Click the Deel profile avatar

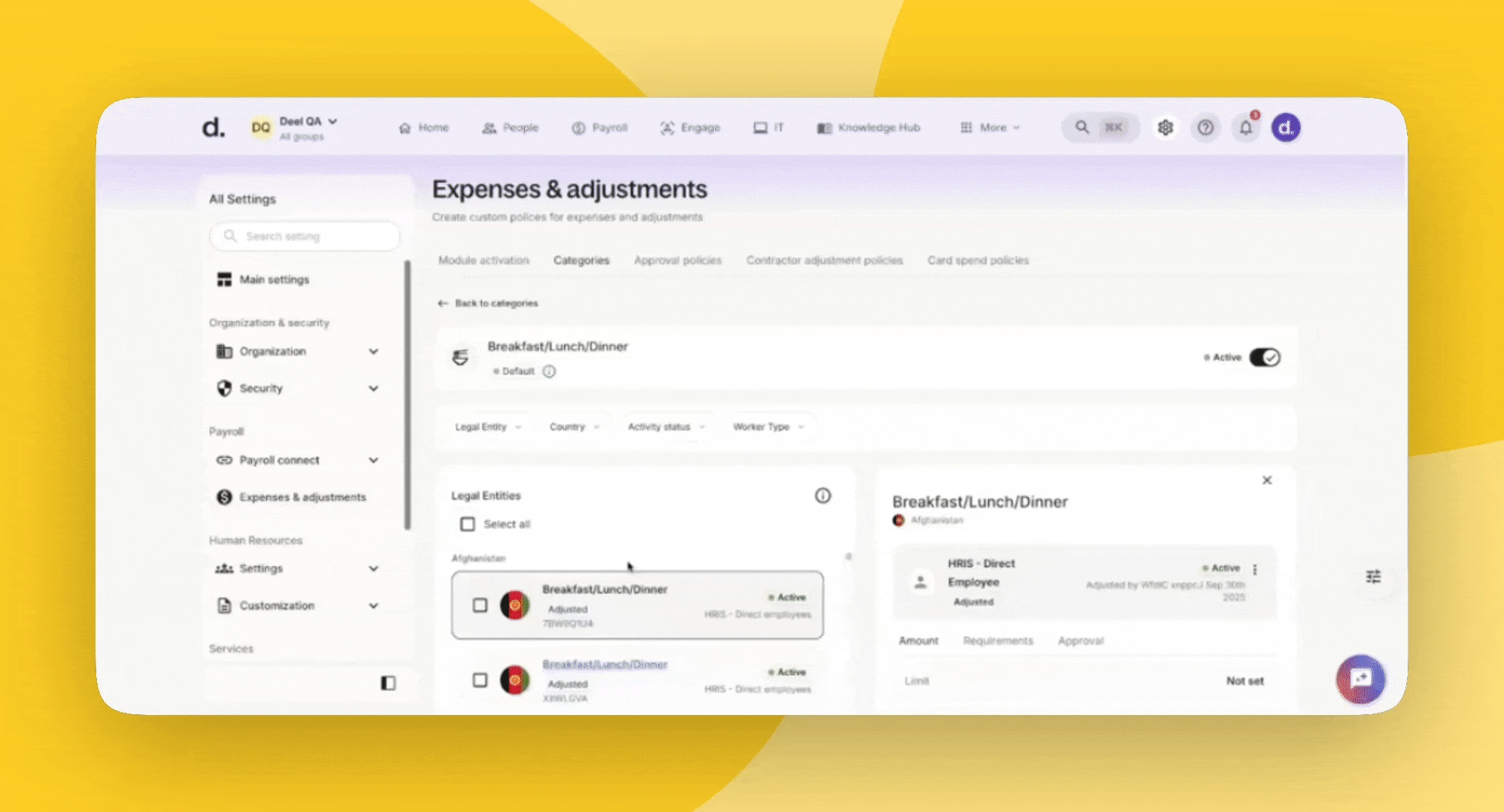coord(1286,128)
